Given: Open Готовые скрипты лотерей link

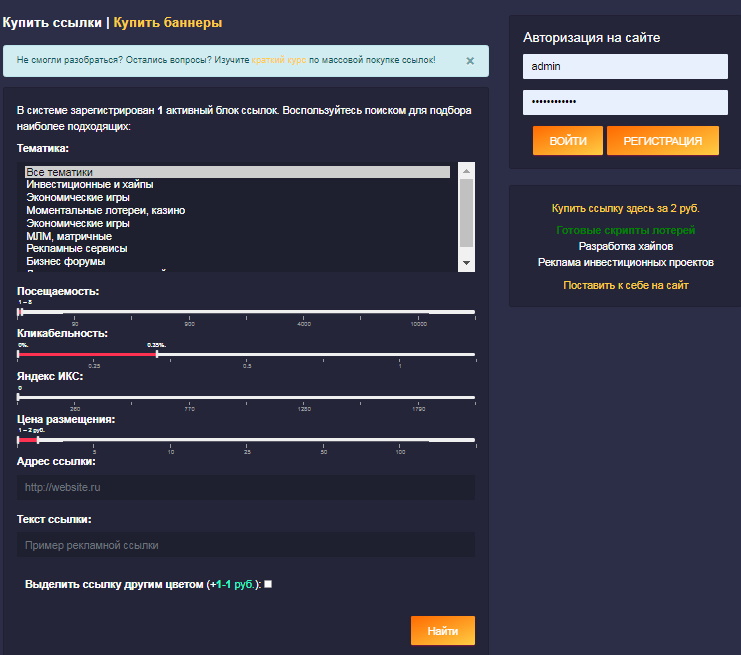Looking at the screenshot, I should [x=625, y=230].
